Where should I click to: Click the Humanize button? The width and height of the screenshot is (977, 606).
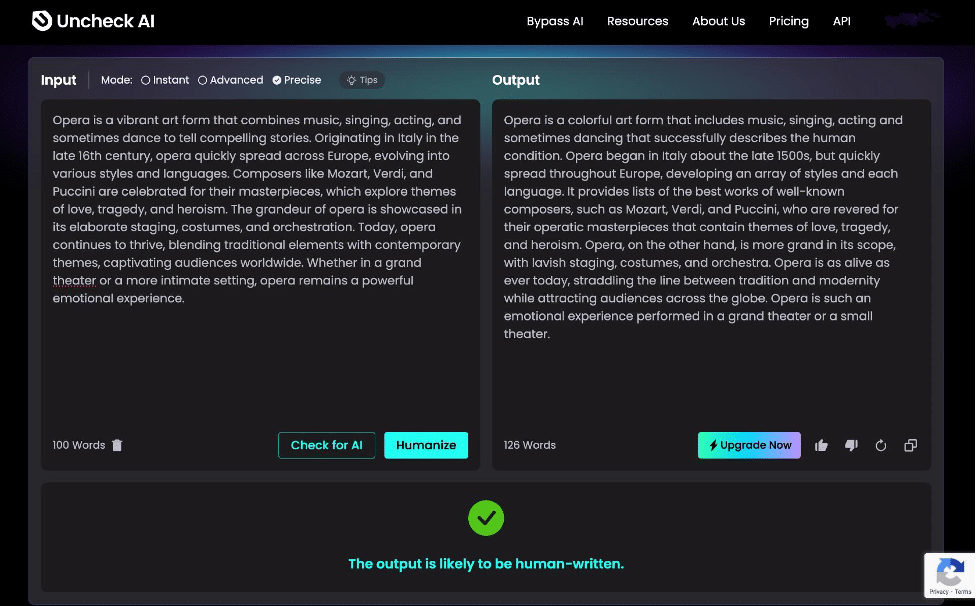pyautogui.click(x=426, y=445)
